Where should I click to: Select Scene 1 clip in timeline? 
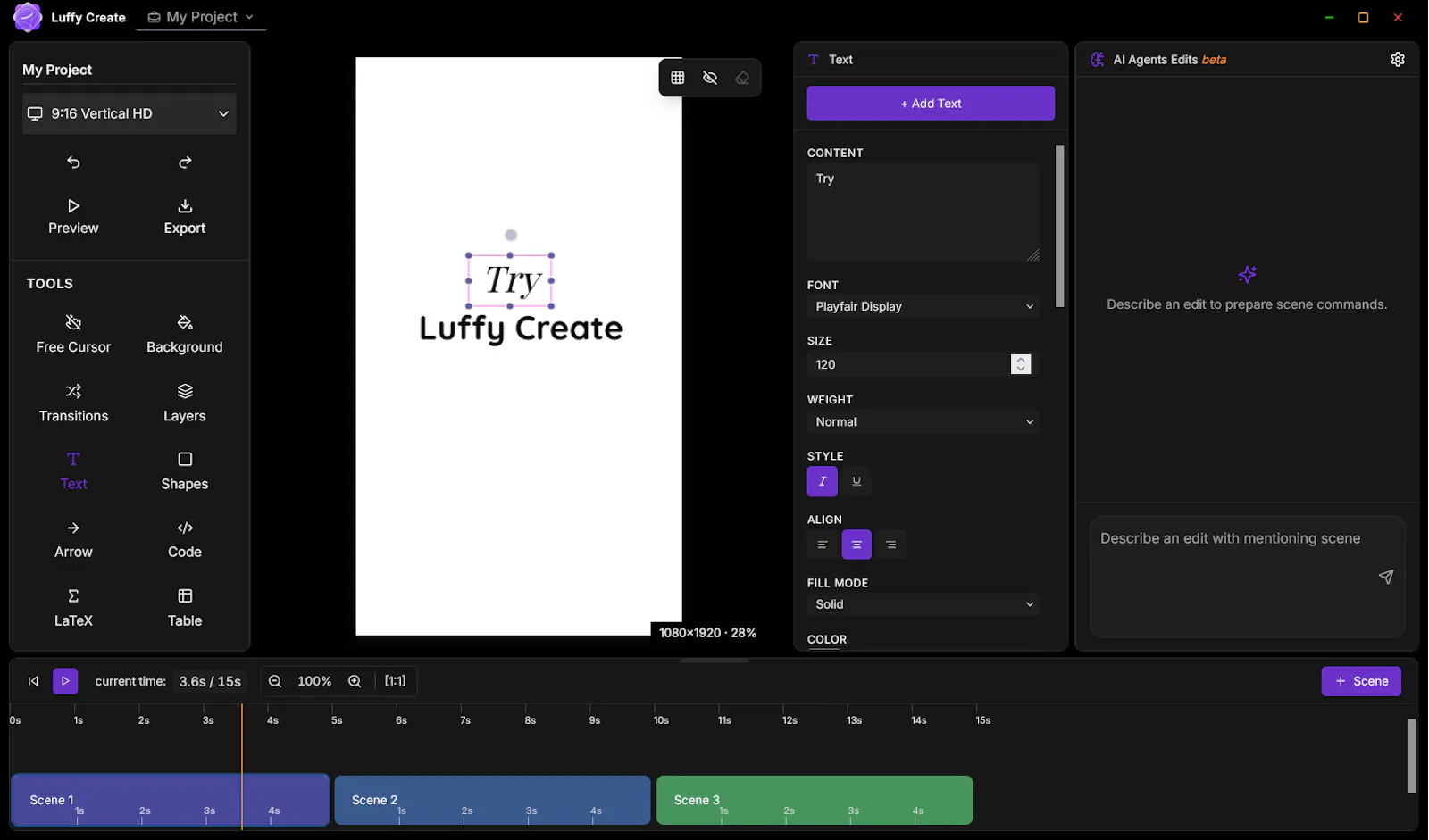(x=170, y=801)
